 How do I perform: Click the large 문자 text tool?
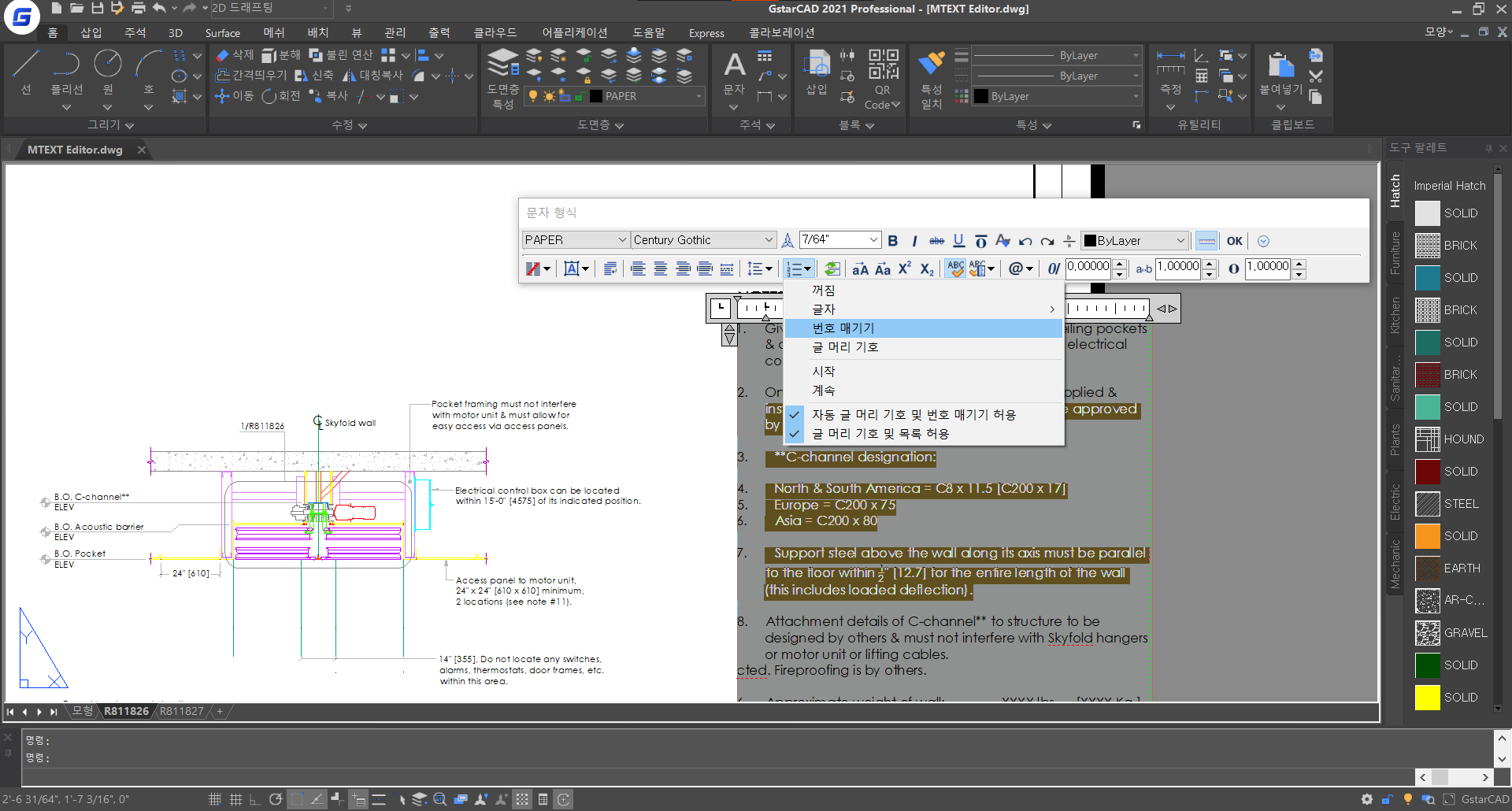coord(734,72)
